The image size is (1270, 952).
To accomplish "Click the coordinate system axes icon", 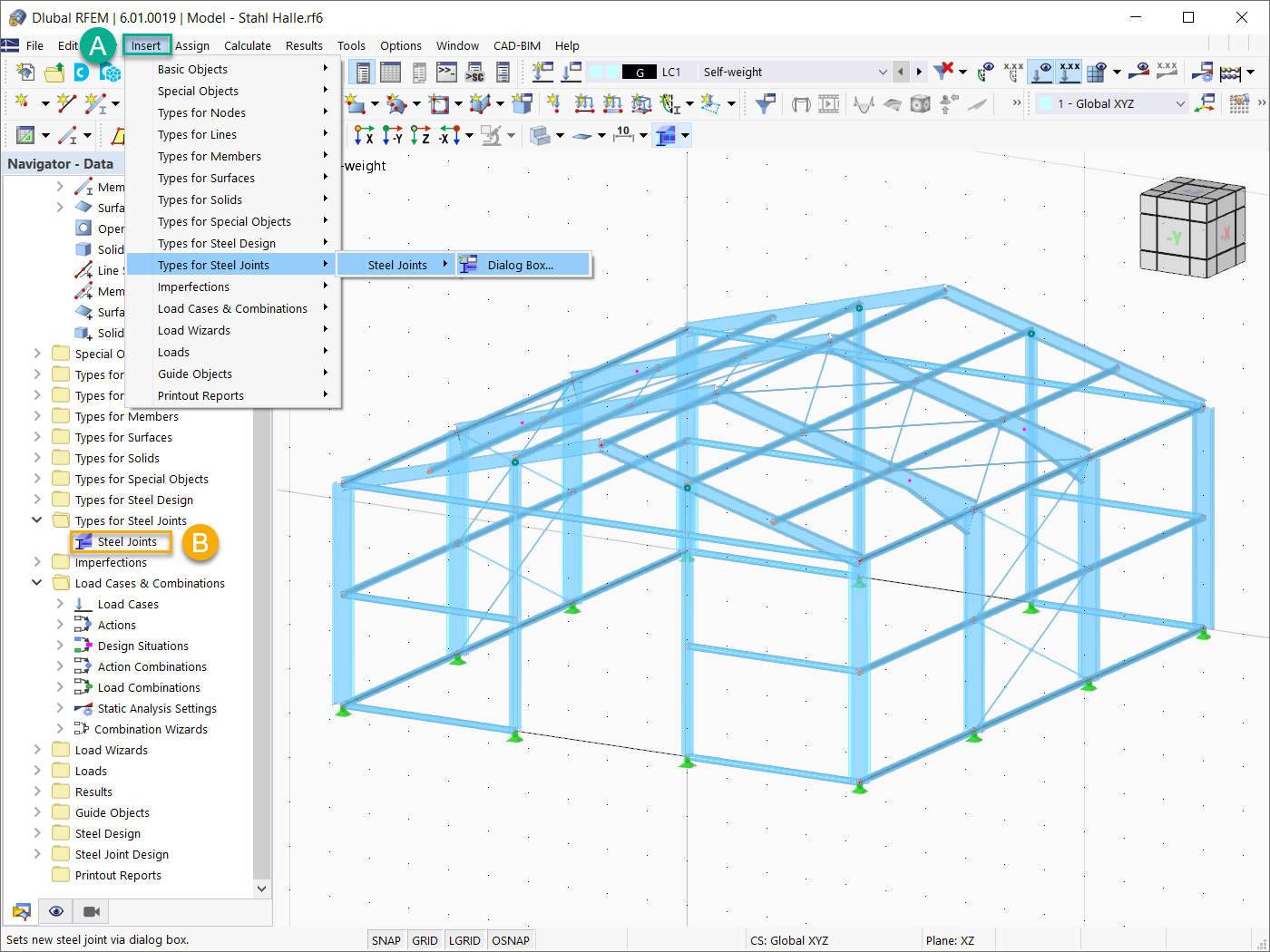I will (x=1206, y=103).
